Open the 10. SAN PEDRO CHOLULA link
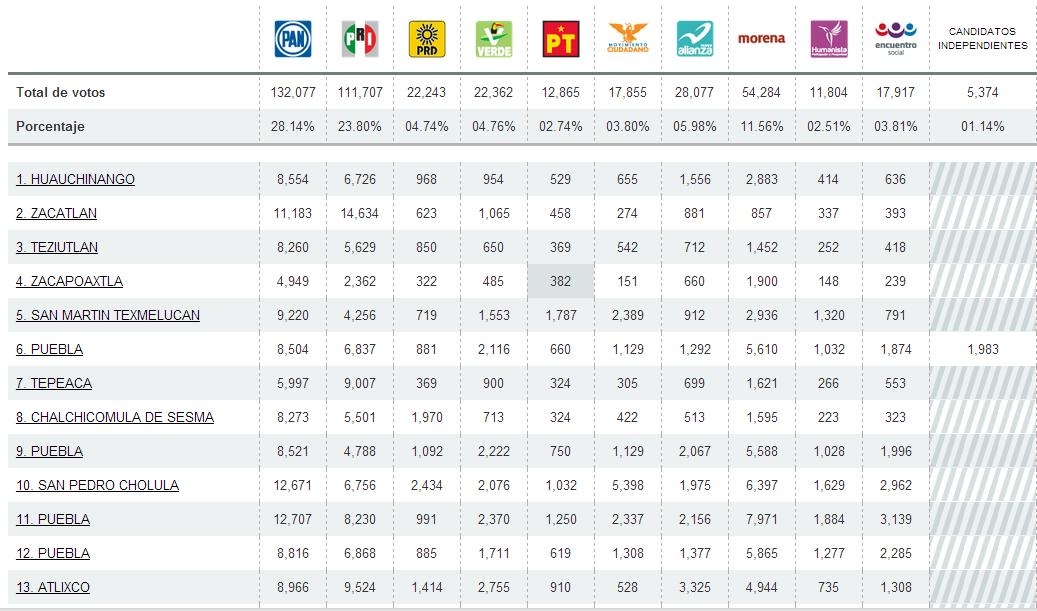The height and width of the screenshot is (611, 1037). (x=97, y=485)
